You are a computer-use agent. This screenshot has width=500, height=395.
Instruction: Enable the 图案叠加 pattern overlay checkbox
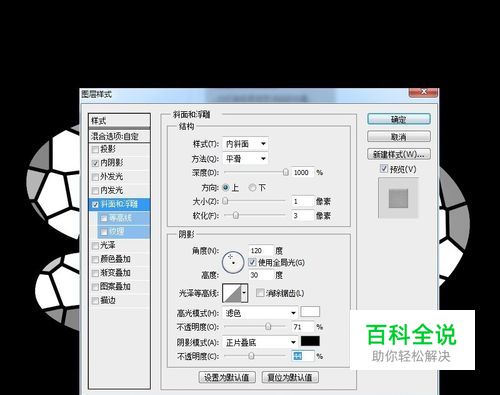pyautogui.click(x=95, y=287)
